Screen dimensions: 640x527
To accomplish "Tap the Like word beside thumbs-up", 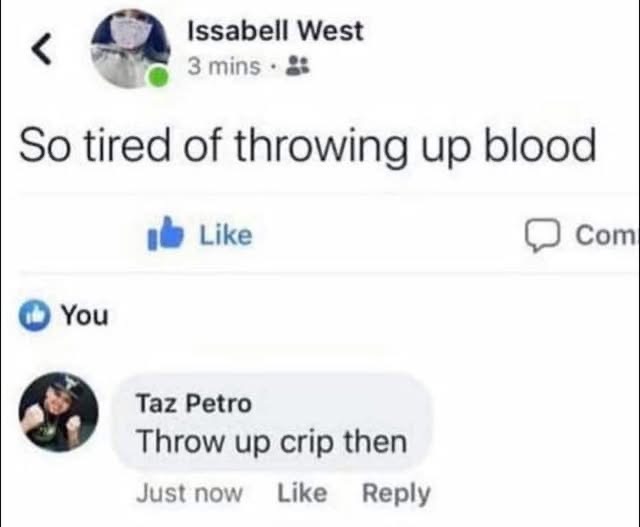I will (226, 235).
